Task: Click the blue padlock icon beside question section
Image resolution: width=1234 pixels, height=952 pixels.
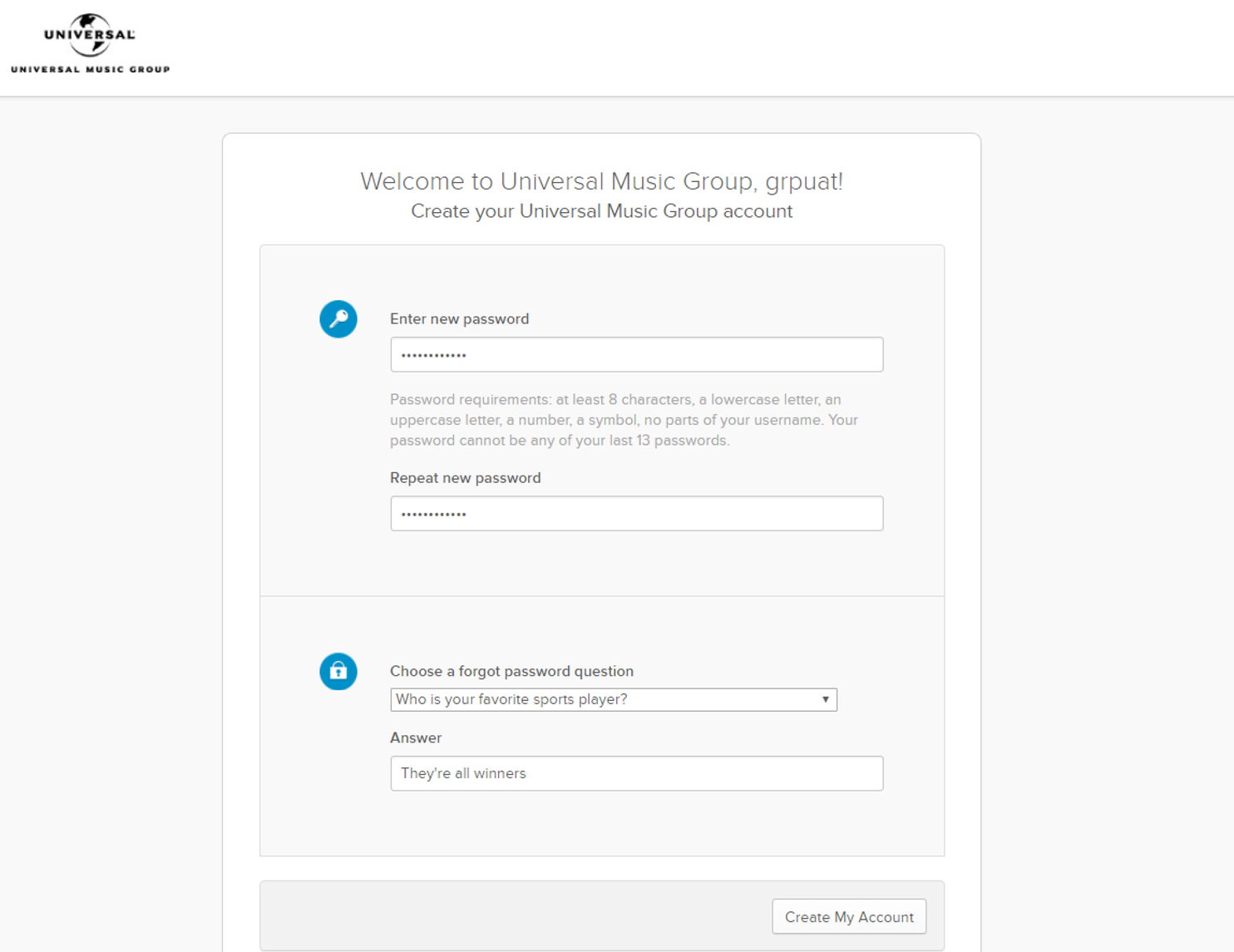Action: pyautogui.click(x=338, y=672)
